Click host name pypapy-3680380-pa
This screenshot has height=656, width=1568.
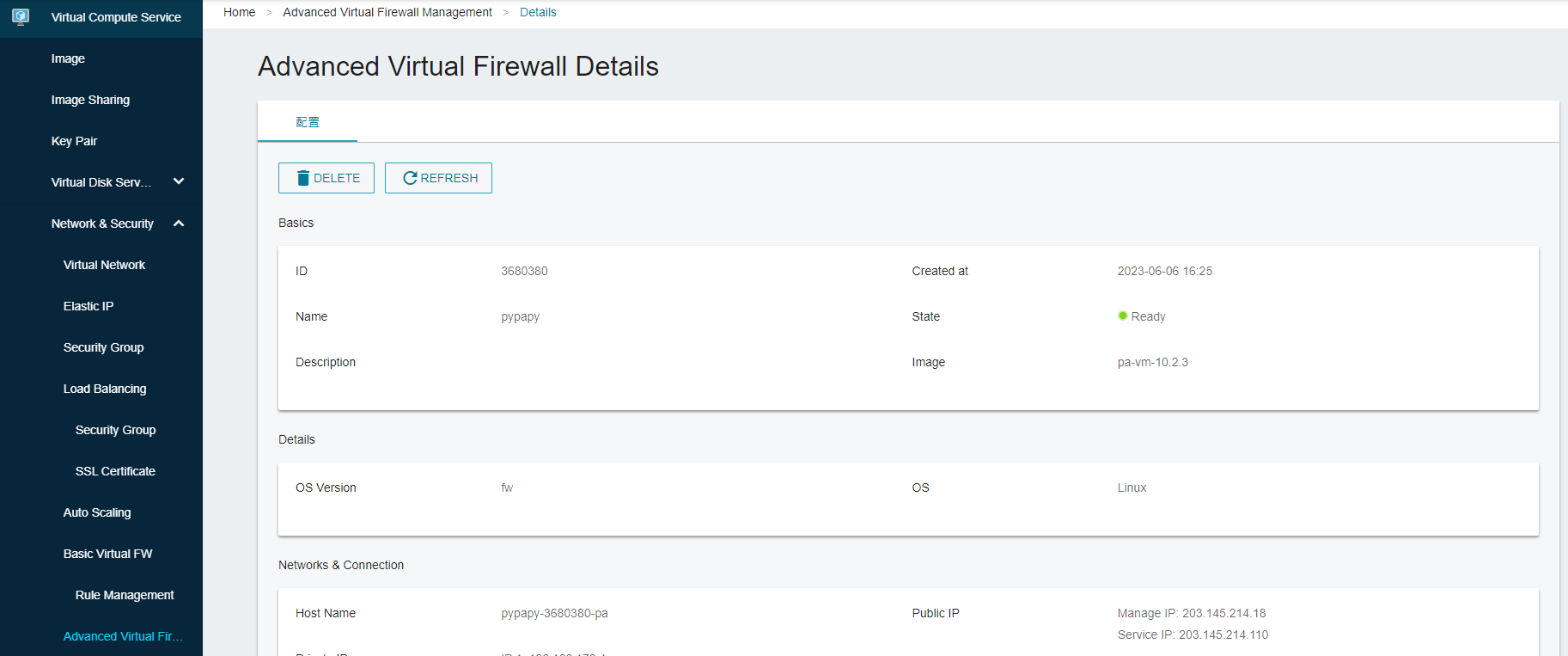coord(554,613)
